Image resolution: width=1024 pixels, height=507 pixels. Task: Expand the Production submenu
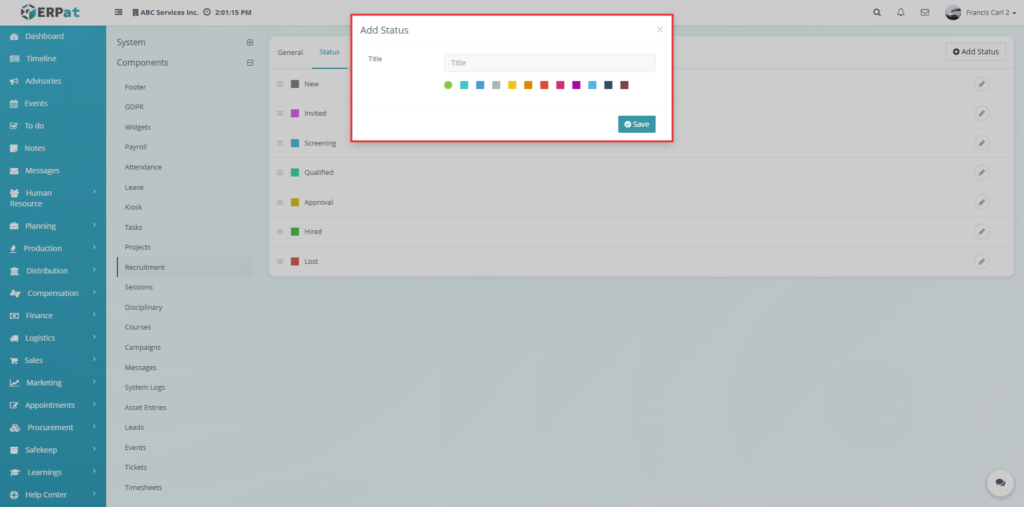(x=94, y=248)
